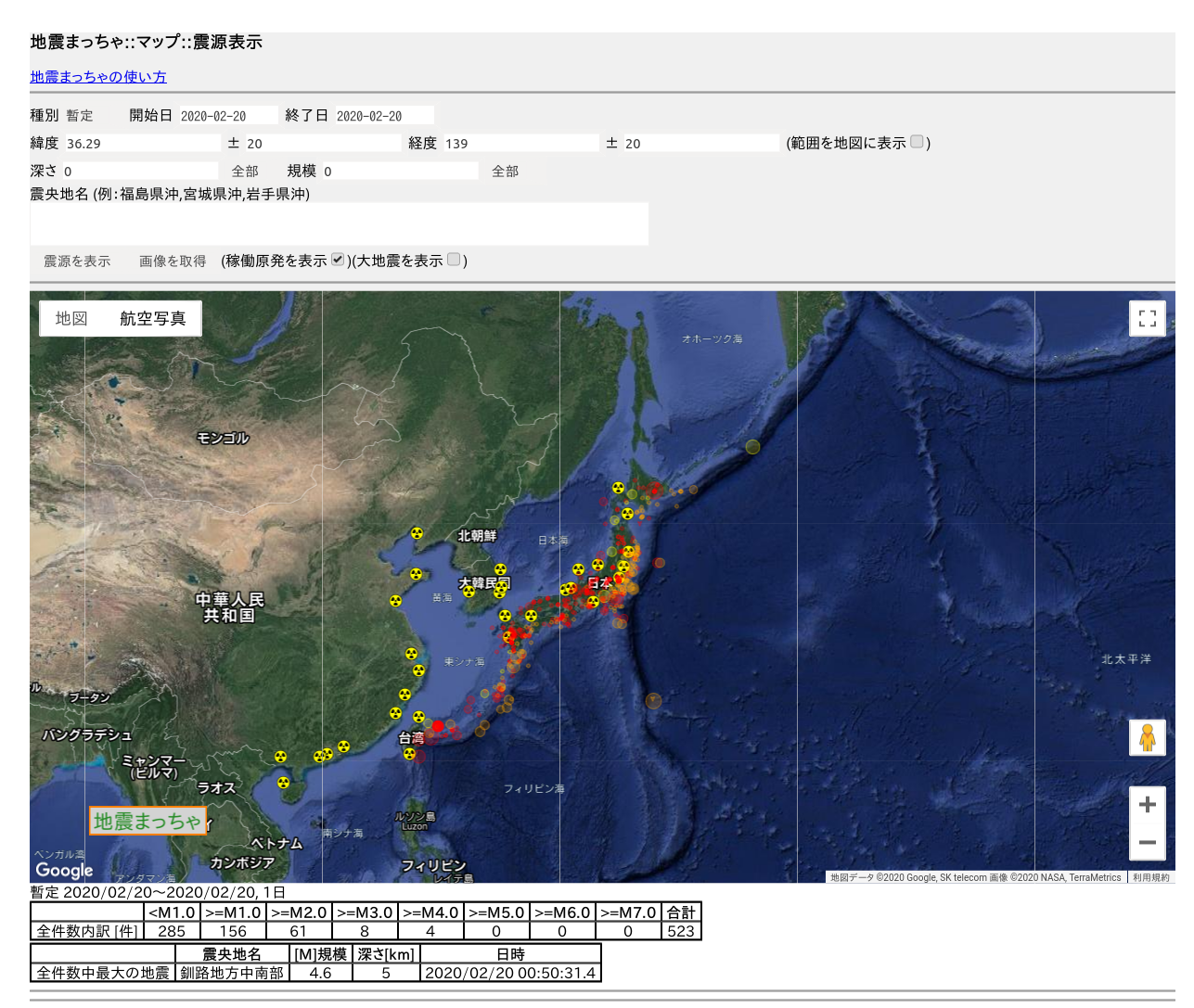Uncheck the 稼働原発を表示 checkbox

pyautogui.click(x=338, y=260)
